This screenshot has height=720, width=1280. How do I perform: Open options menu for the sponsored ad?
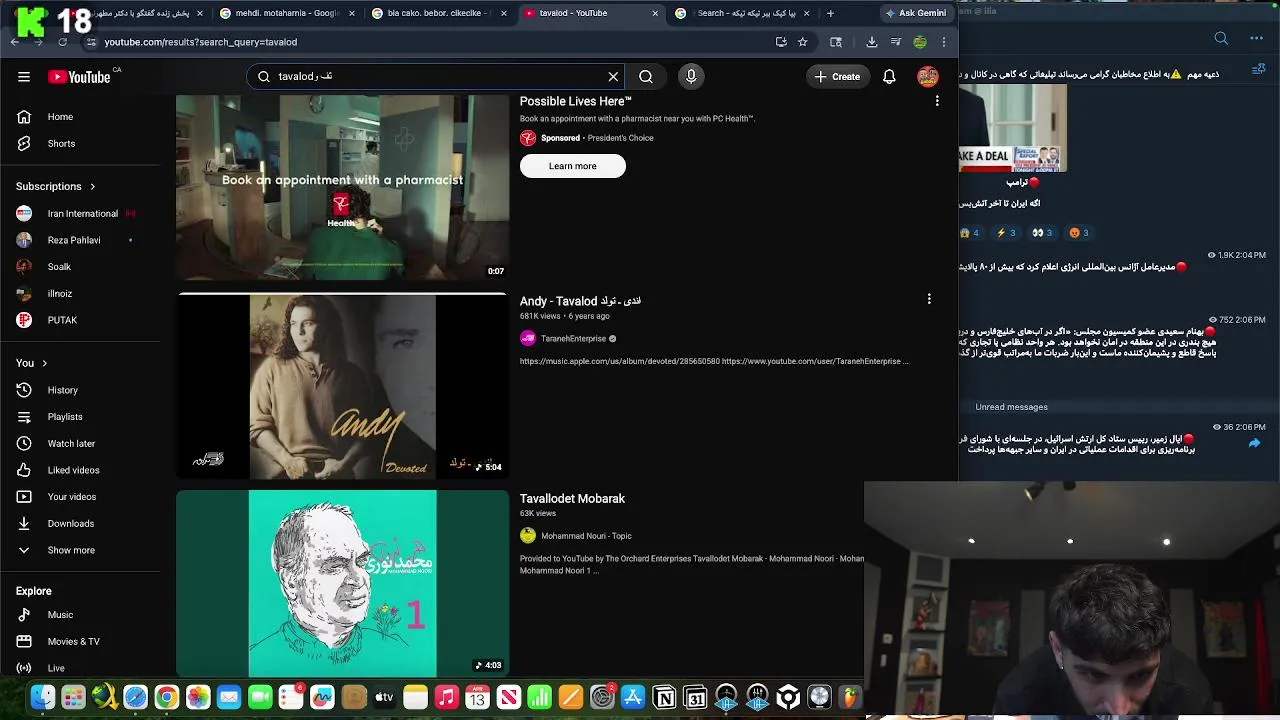coord(937,101)
